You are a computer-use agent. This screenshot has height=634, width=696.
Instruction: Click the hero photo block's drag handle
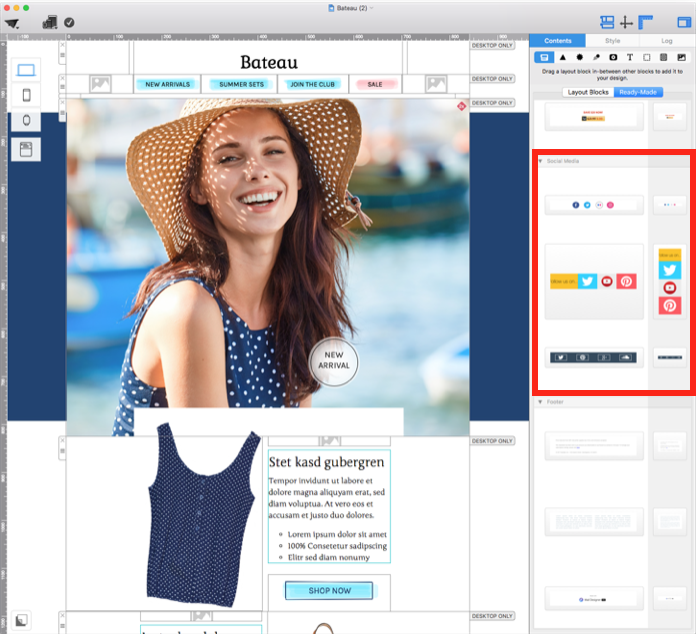click(x=62, y=113)
